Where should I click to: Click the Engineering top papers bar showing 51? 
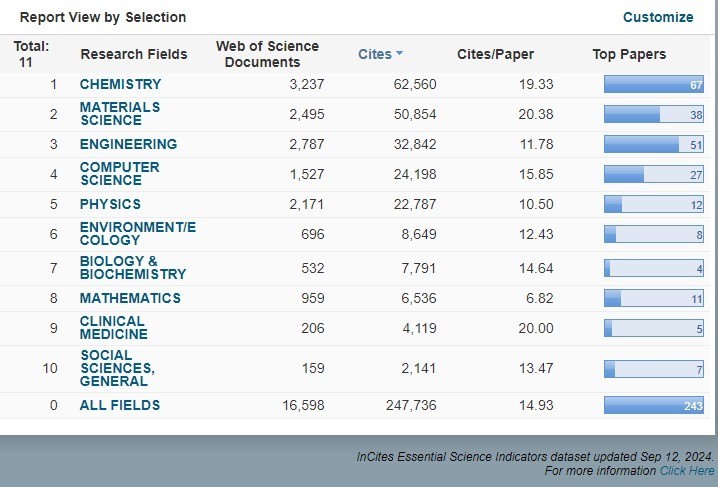653,144
